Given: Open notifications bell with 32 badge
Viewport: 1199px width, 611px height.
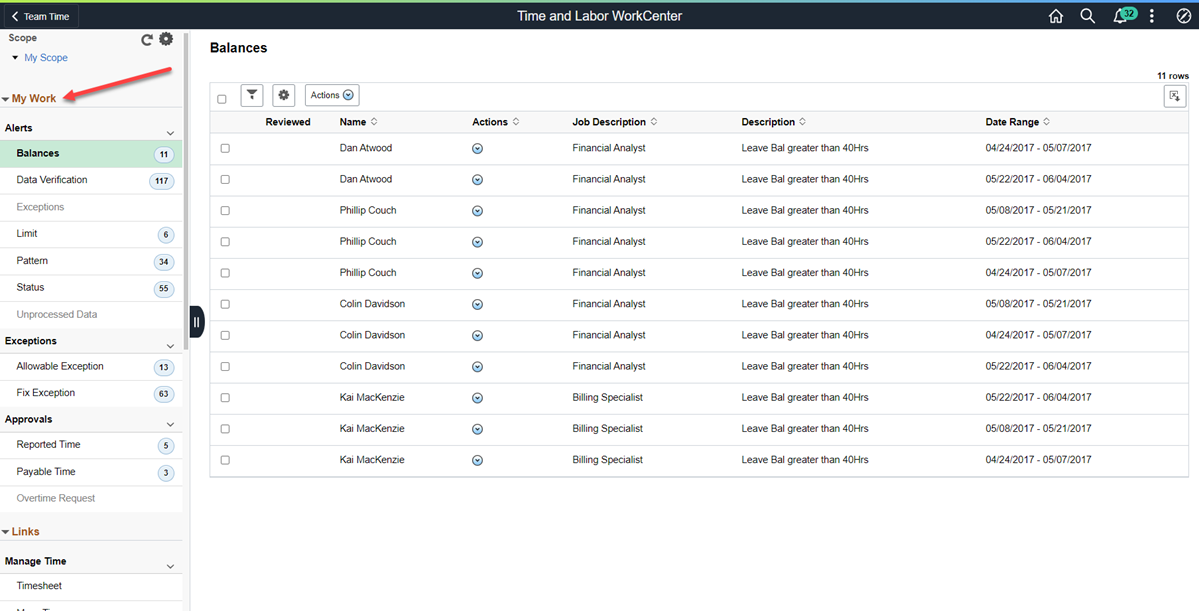Looking at the screenshot, I should pos(1123,15).
